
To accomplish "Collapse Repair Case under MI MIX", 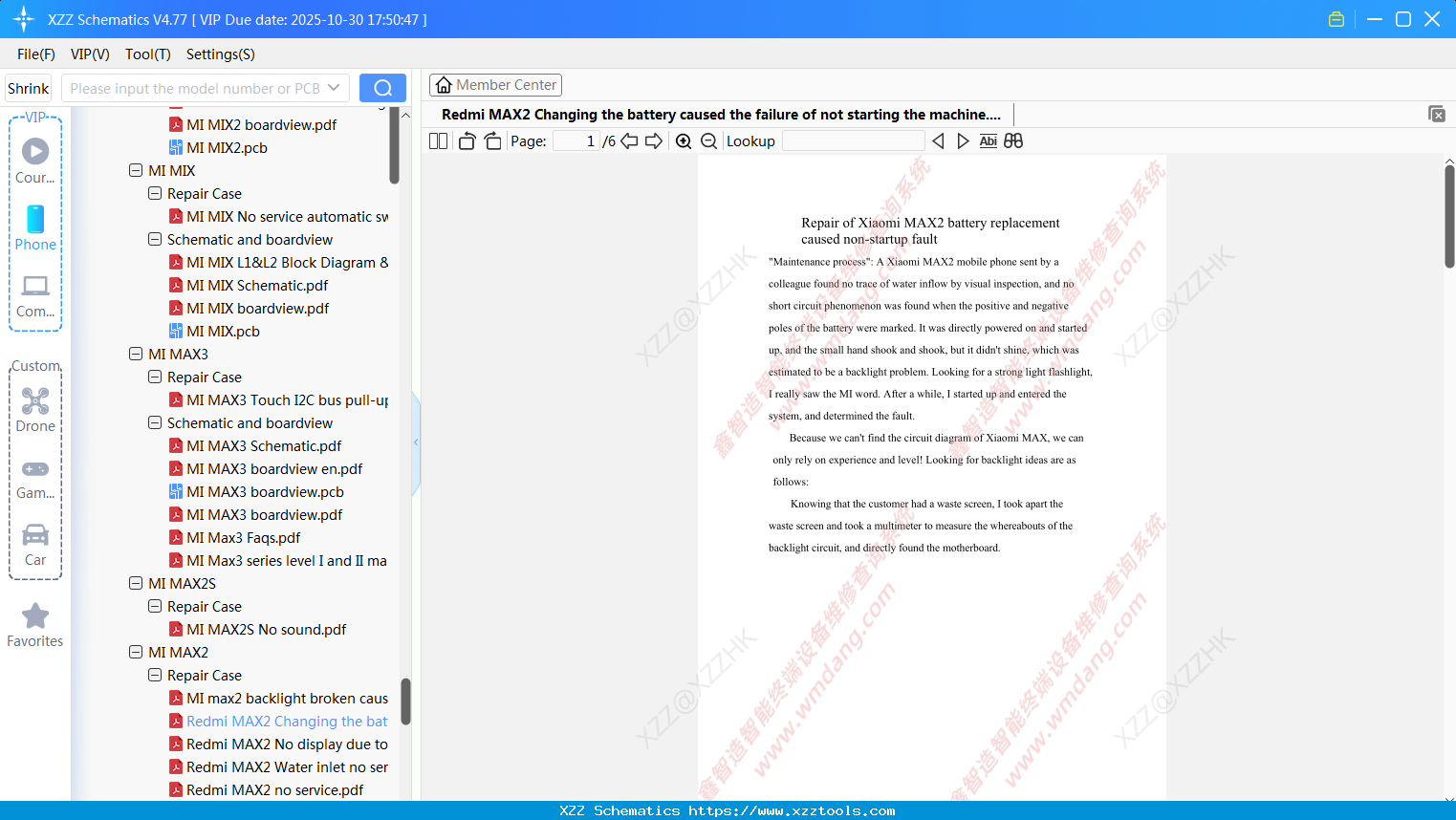I will 155,193.
